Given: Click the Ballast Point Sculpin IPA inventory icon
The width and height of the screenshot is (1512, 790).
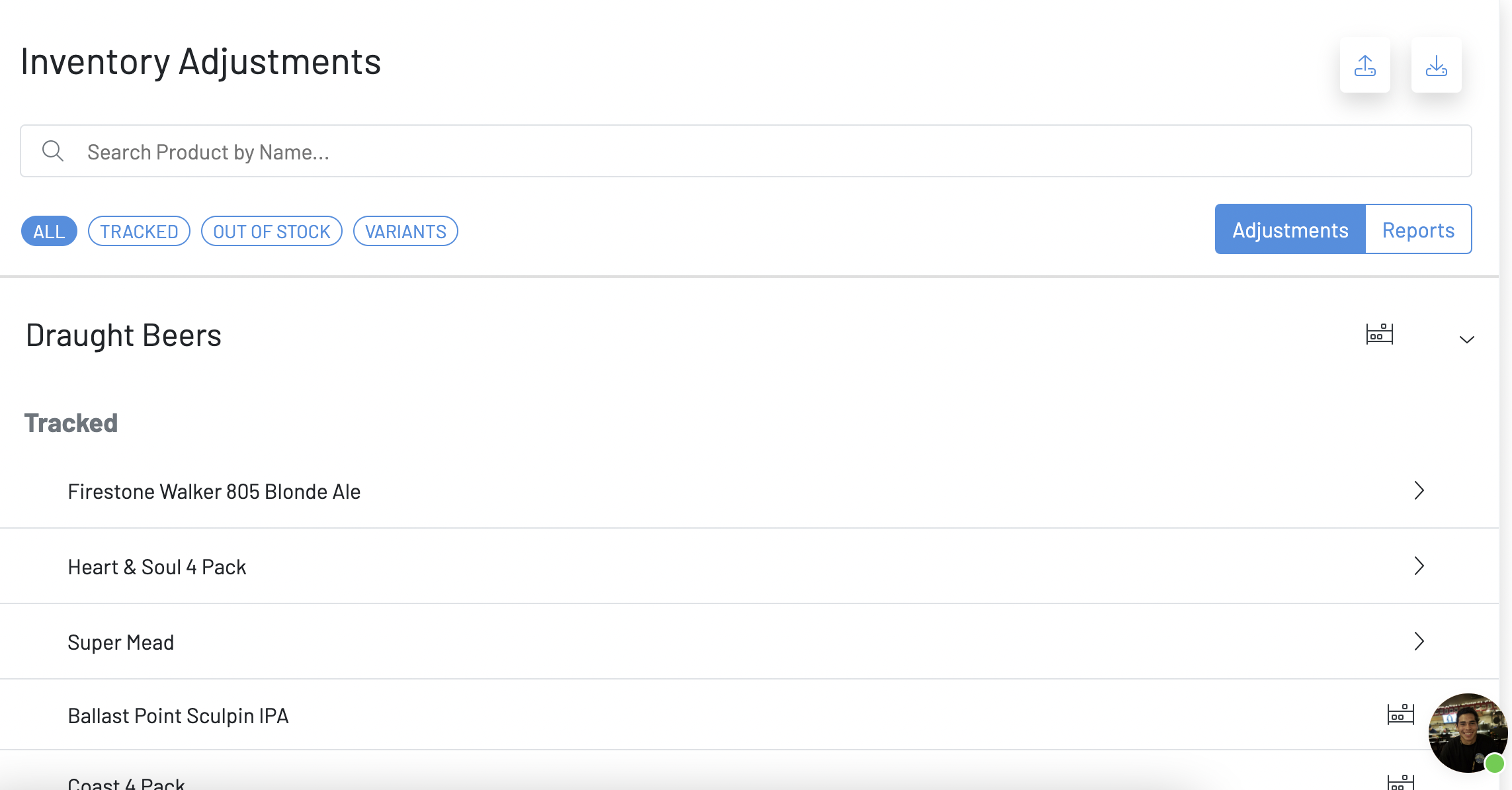Looking at the screenshot, I should pyautogui.click(x=1400, y=715).
